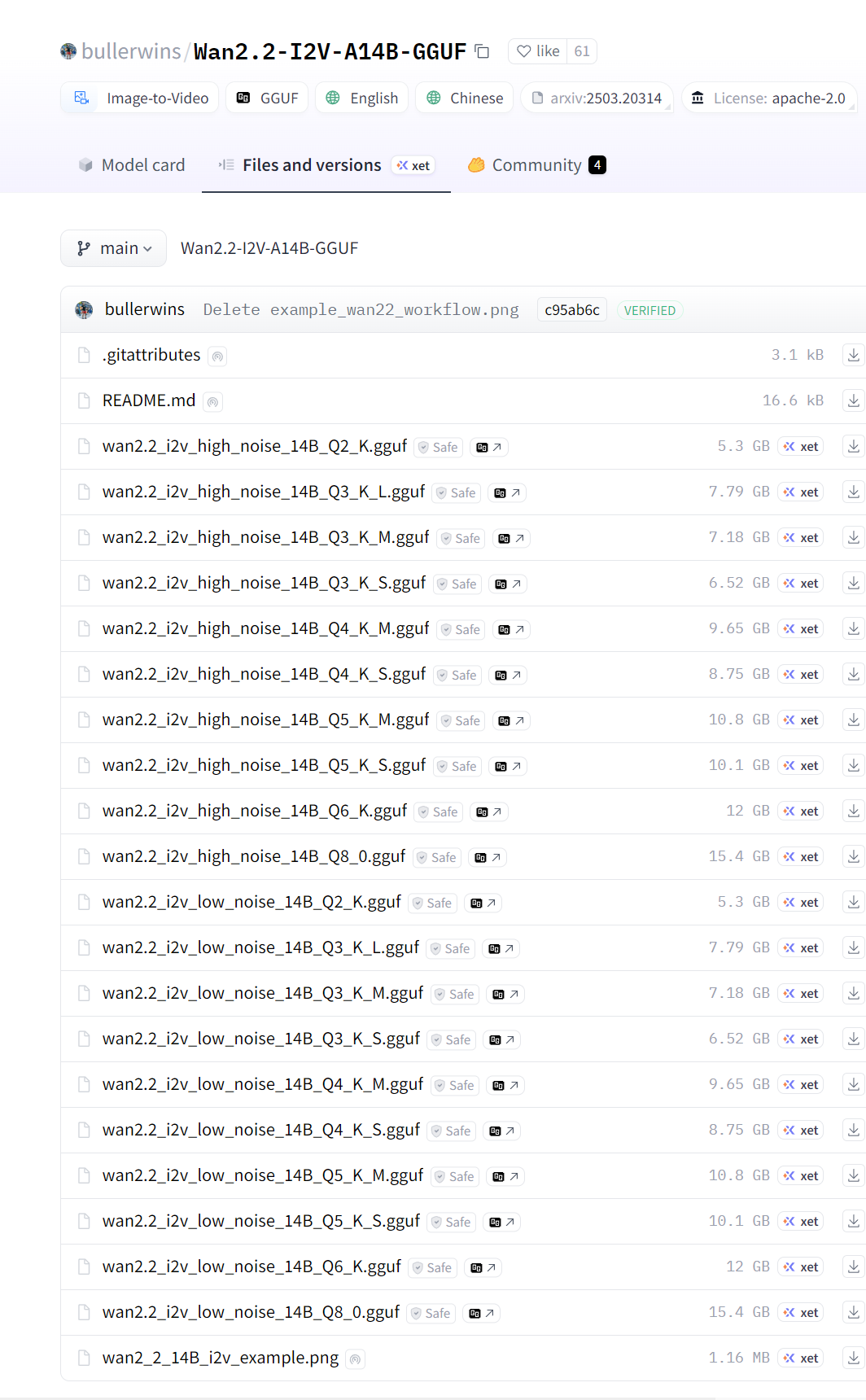Click scan status icon beside example.png
Screen dimensions: 866x1400
point(356,1359)
